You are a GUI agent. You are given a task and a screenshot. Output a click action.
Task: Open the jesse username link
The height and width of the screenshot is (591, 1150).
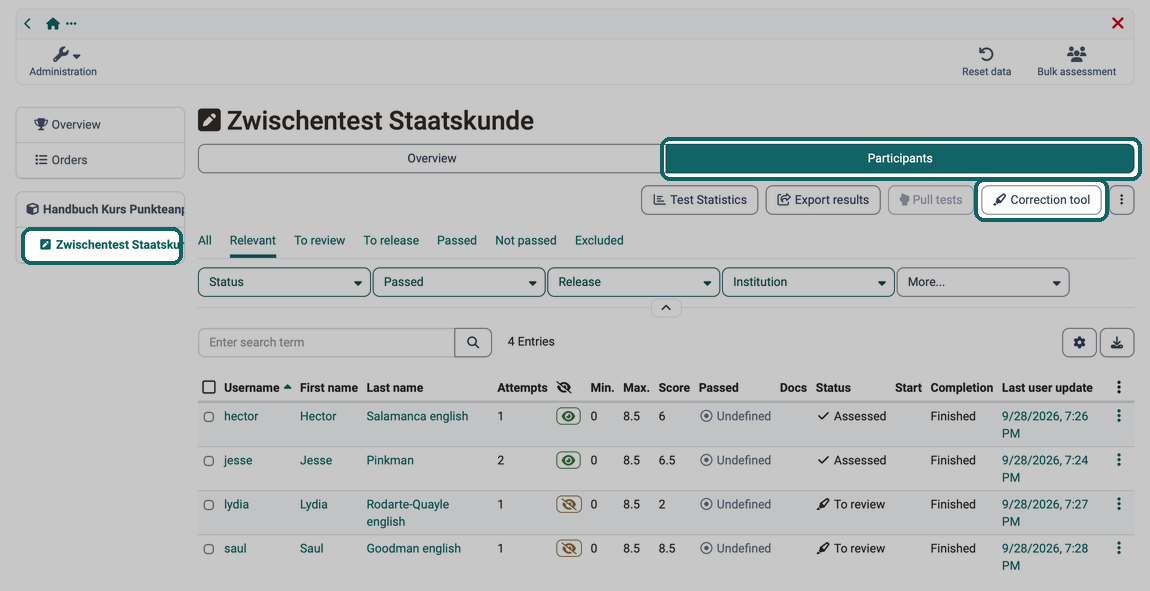238,460
